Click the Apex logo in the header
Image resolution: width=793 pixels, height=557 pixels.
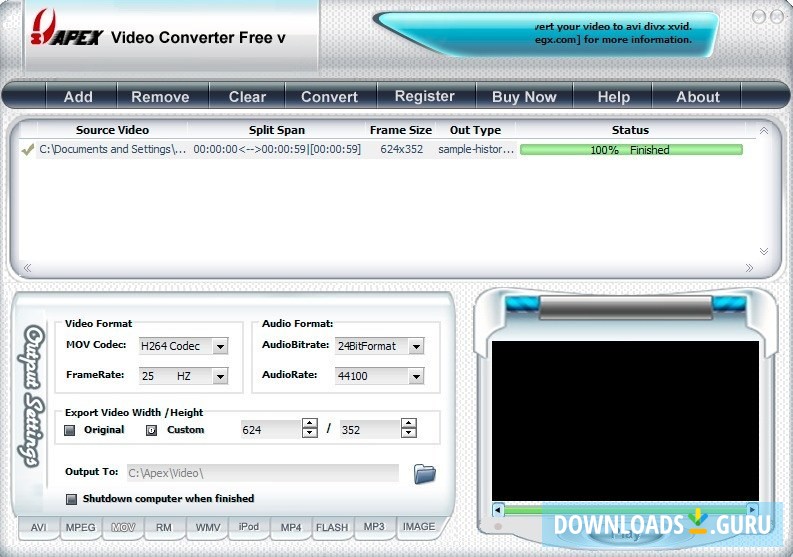pyautogui.click(x=67, y=29)
